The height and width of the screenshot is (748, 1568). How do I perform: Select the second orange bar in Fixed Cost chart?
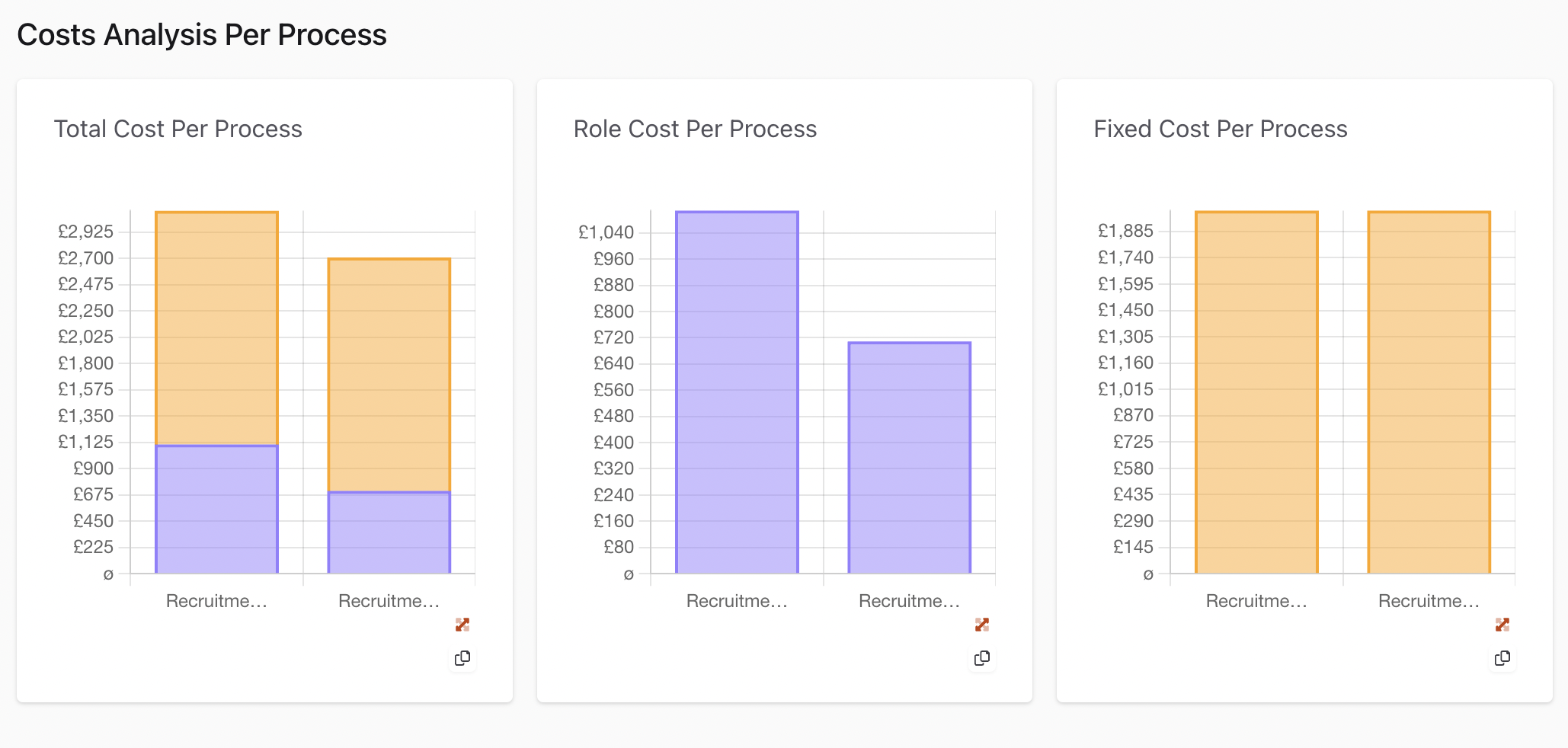click(x=1429, y=392)
